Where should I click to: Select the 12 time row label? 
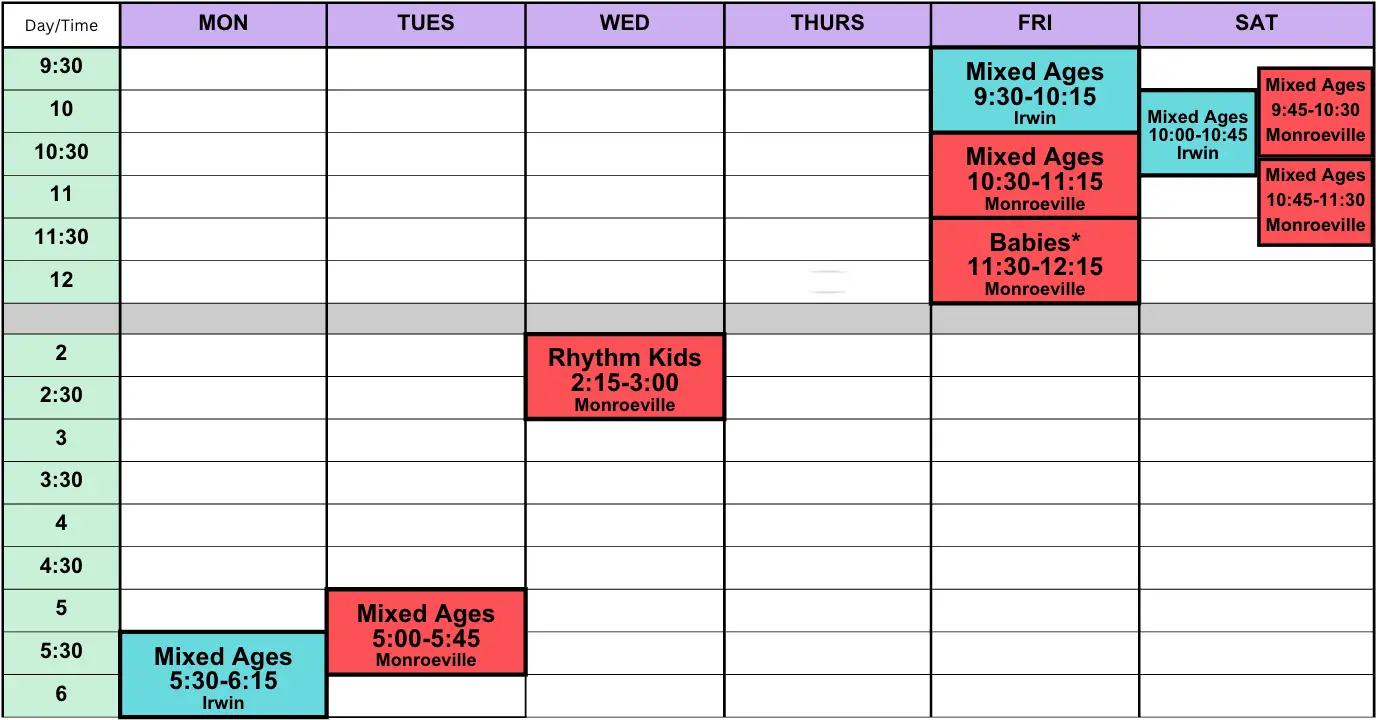point(61,281)
